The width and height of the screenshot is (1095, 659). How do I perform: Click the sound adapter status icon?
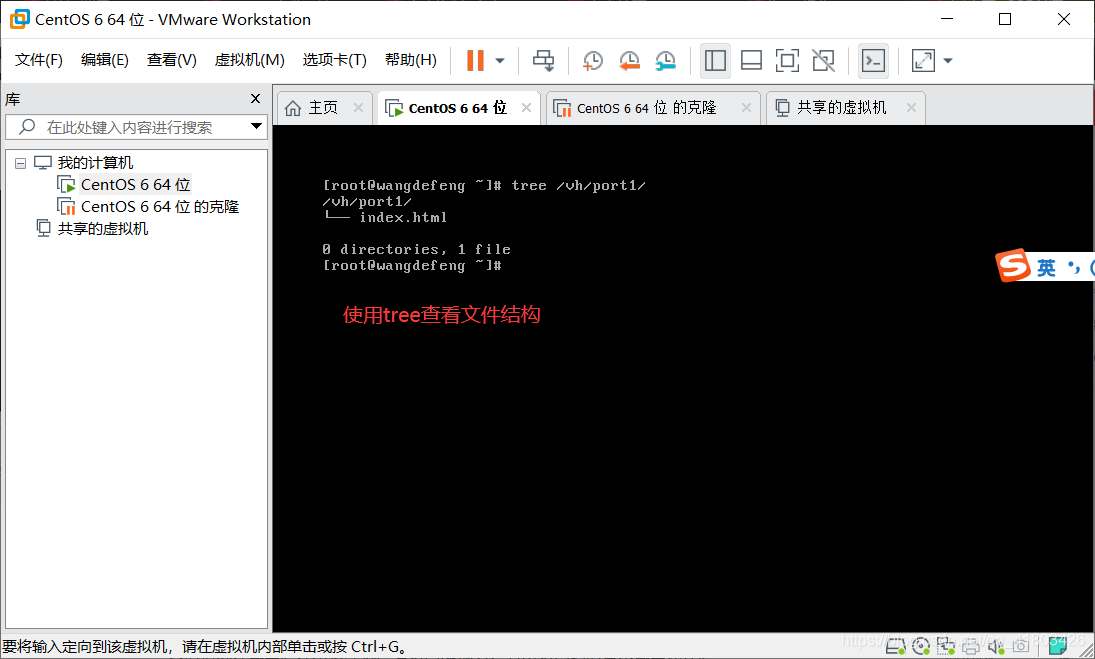(x=995, y=645)
